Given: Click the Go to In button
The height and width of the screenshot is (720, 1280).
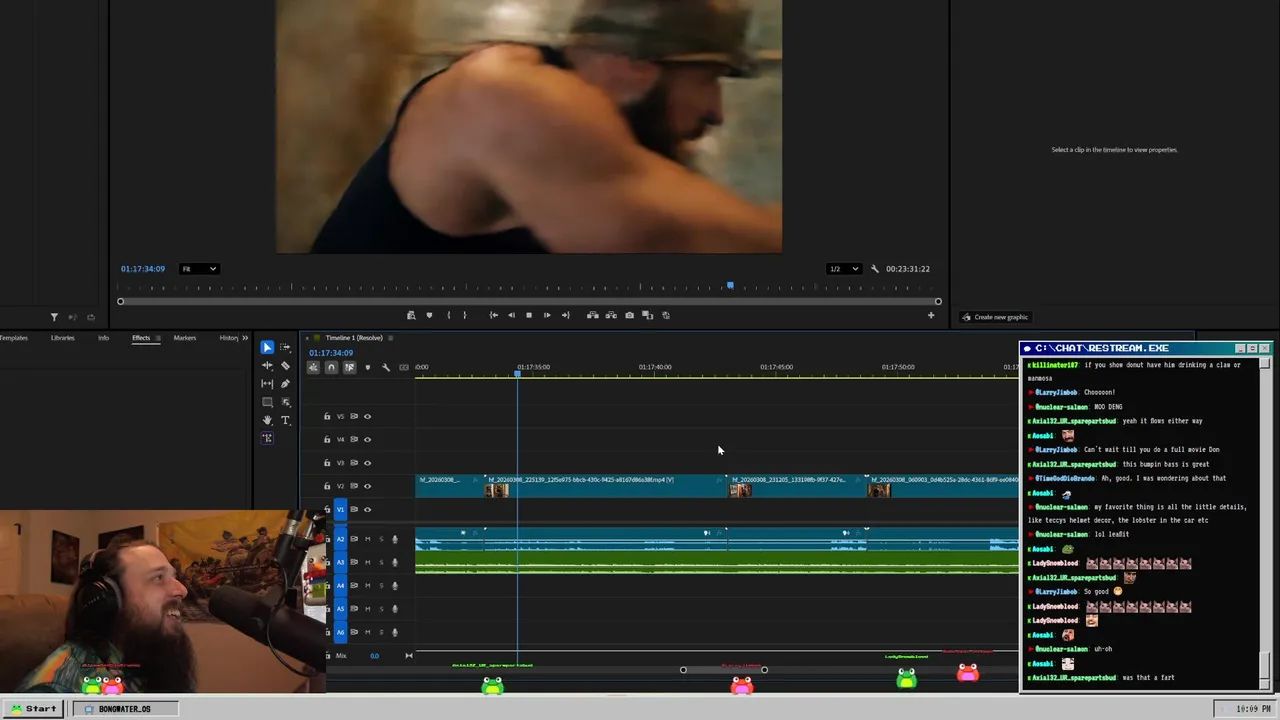Looking at the screenshot, I should (x=493, y=315).
